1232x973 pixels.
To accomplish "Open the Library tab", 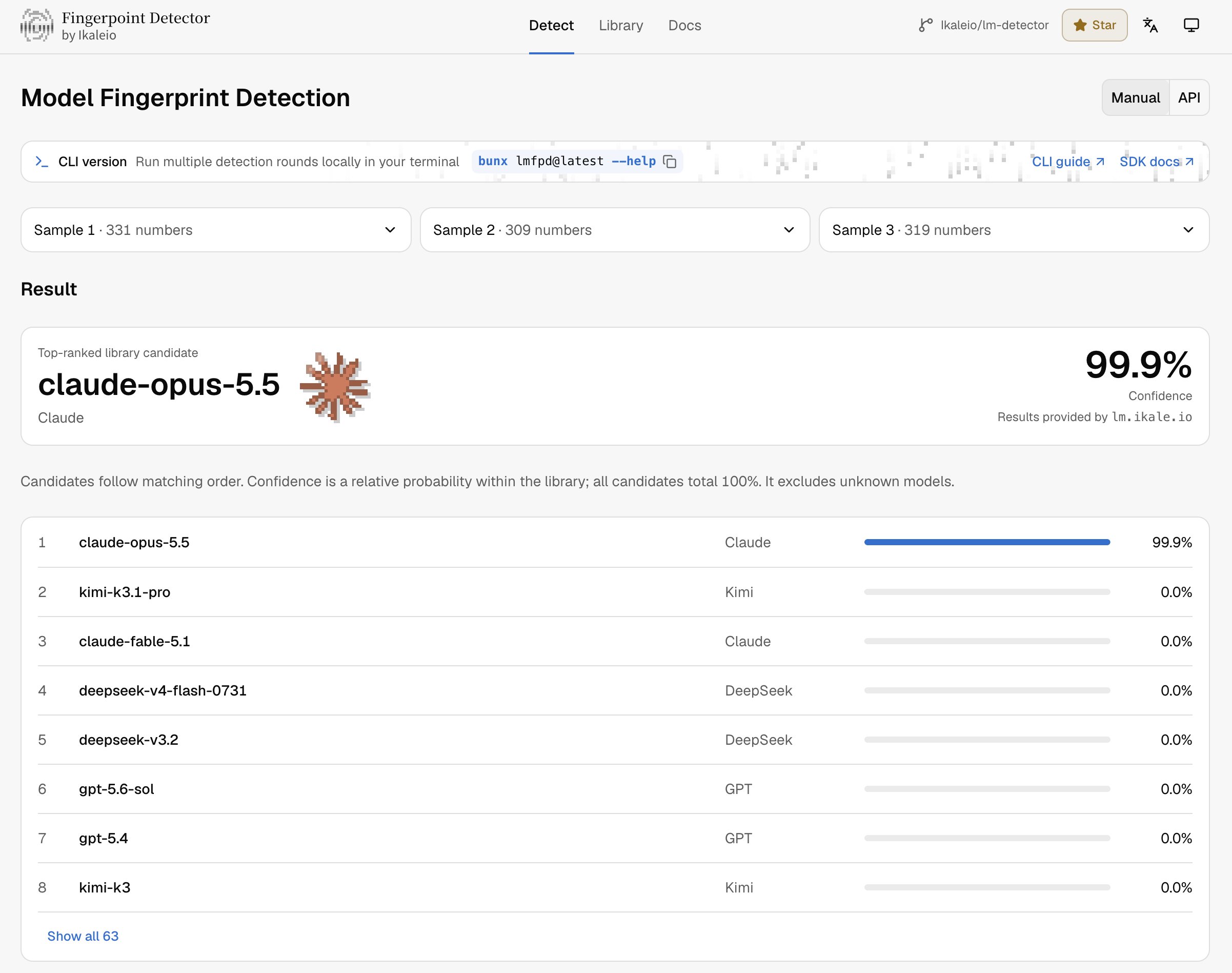I will pyautogui.click(x=620, y=26).
